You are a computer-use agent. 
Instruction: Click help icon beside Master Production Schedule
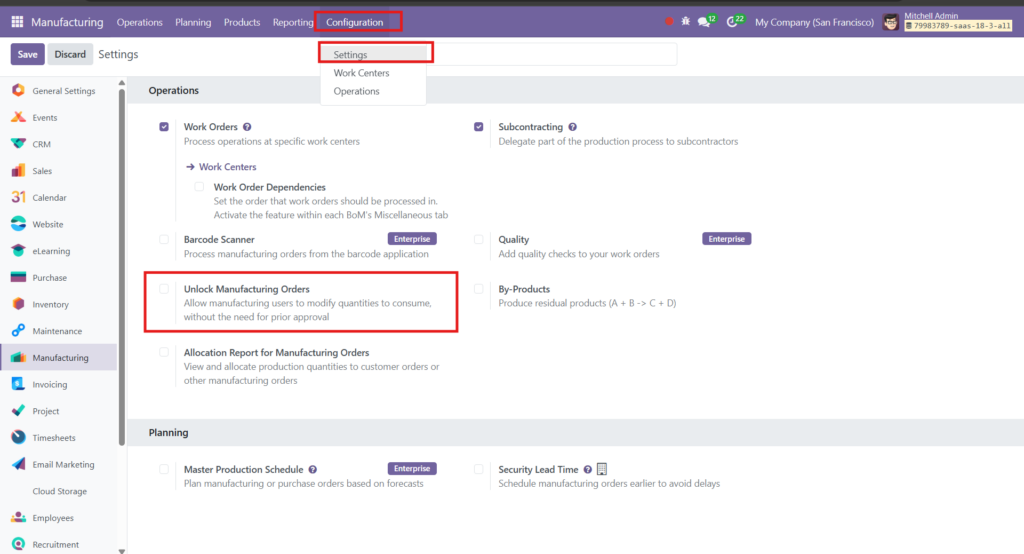pos(313,469)
